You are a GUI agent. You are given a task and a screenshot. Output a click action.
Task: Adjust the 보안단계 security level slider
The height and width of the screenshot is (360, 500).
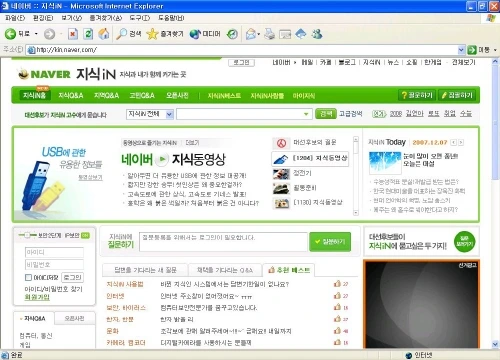(27, 235)
